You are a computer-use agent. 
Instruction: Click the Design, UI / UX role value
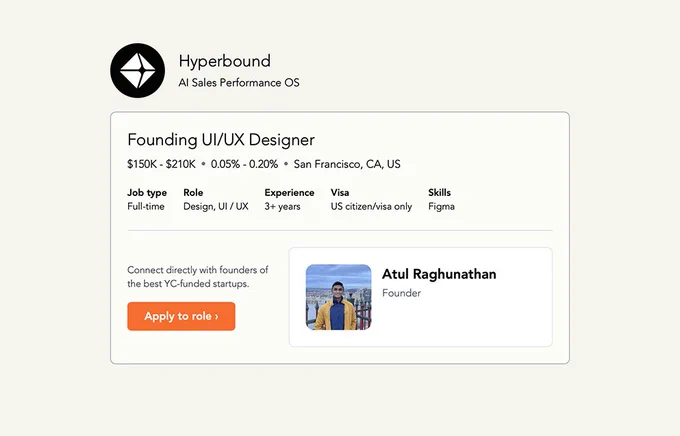click(x=216, y=207)
